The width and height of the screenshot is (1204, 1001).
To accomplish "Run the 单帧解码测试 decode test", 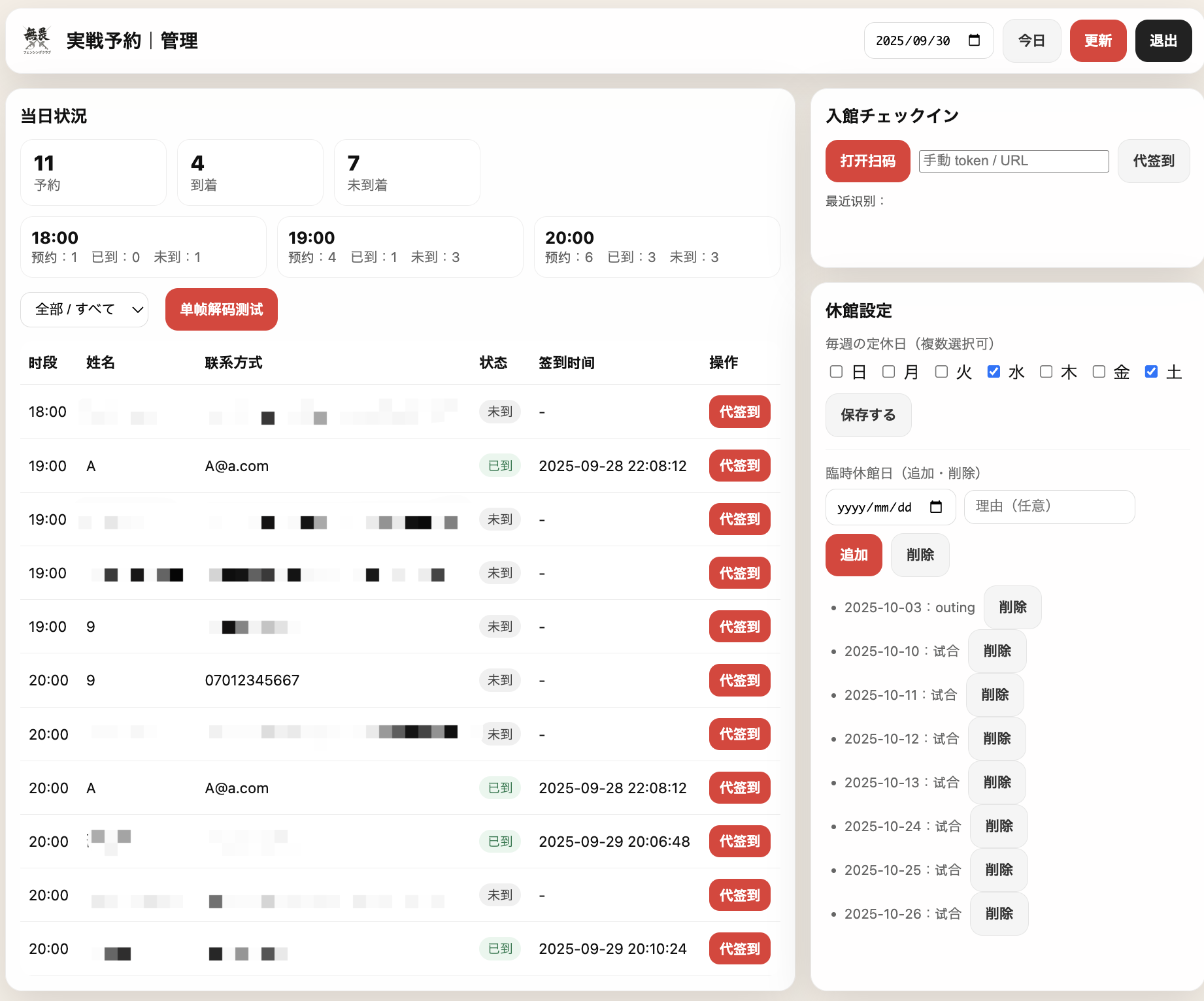I will pos(221,310).
